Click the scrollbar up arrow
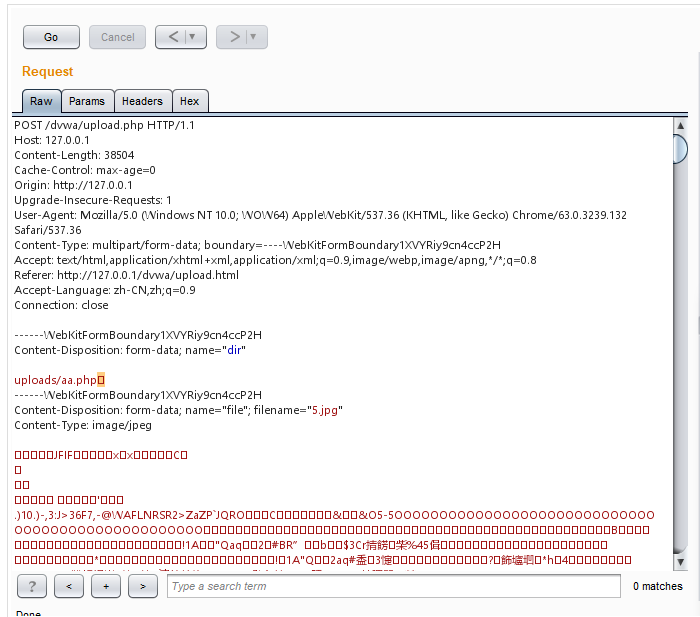Screen dimensions: 700x617 pyautogui.click(x=680, y=125)
